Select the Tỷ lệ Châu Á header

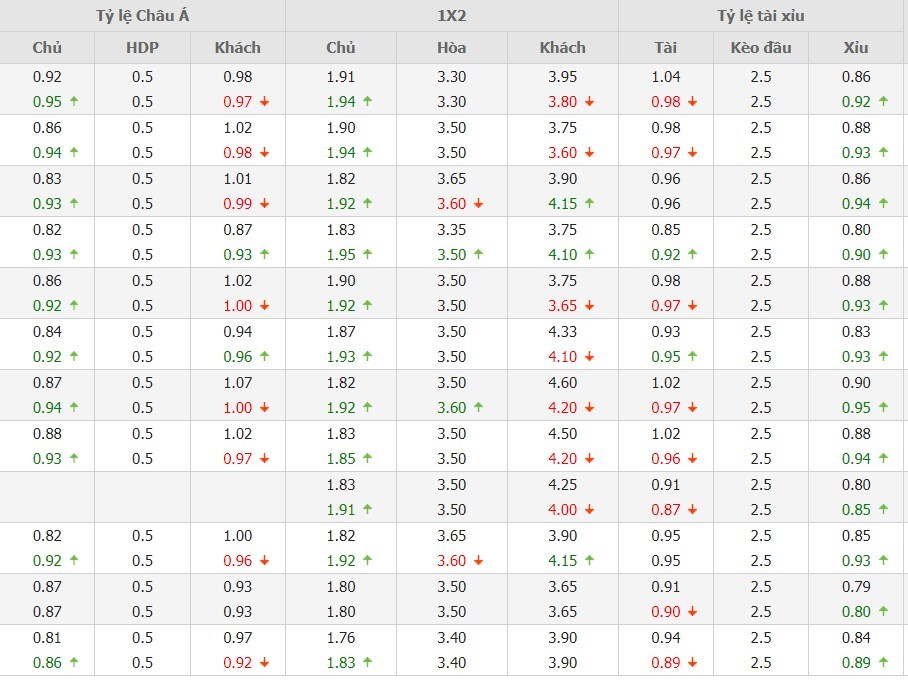tap(142, 16)
